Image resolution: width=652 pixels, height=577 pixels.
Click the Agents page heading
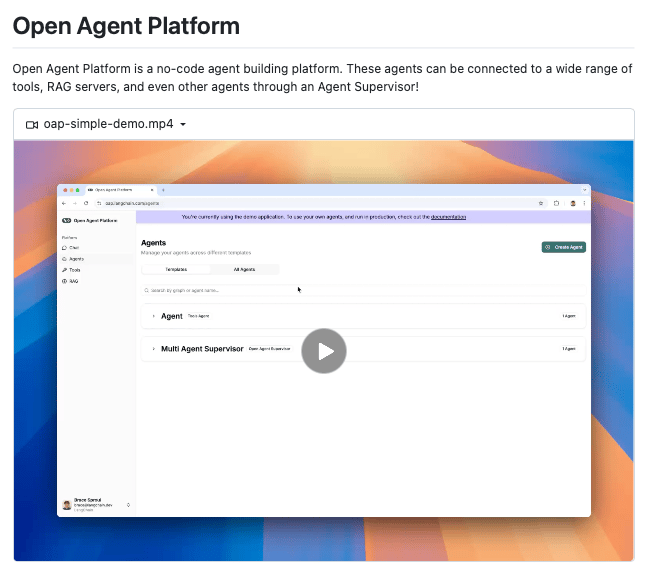click(153, 243)
